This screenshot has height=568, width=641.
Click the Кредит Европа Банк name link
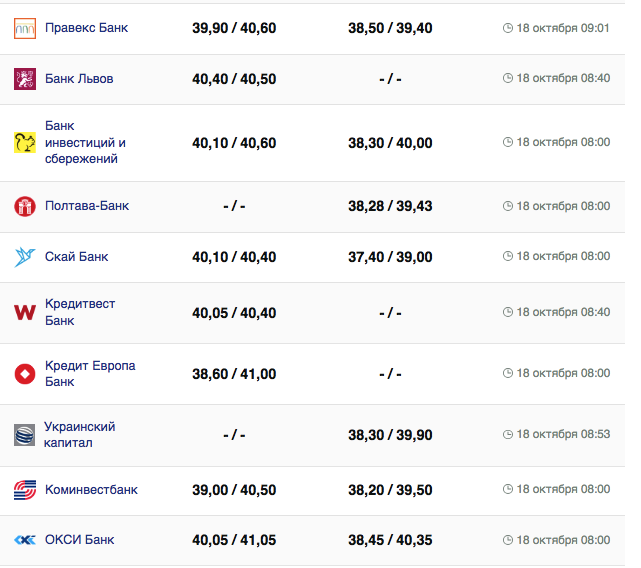tap(90, 373)
